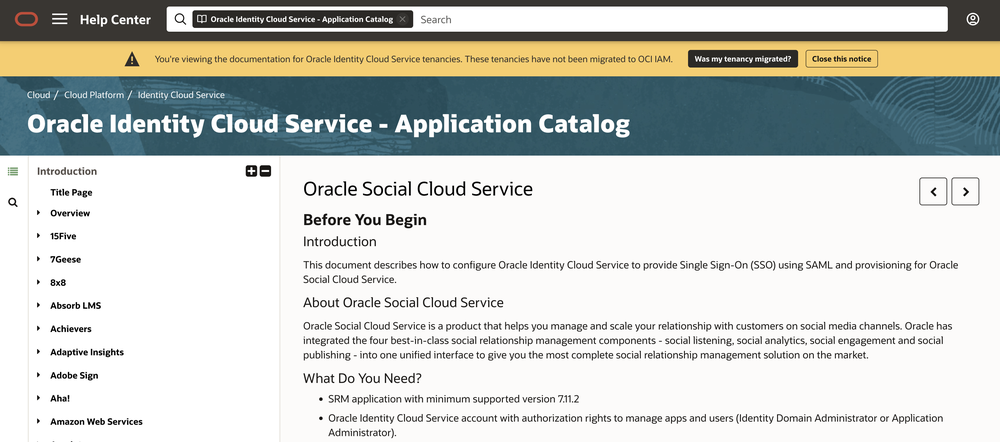Click the Help Center title link
1000x442 pixels.
[x=115, y=20]
